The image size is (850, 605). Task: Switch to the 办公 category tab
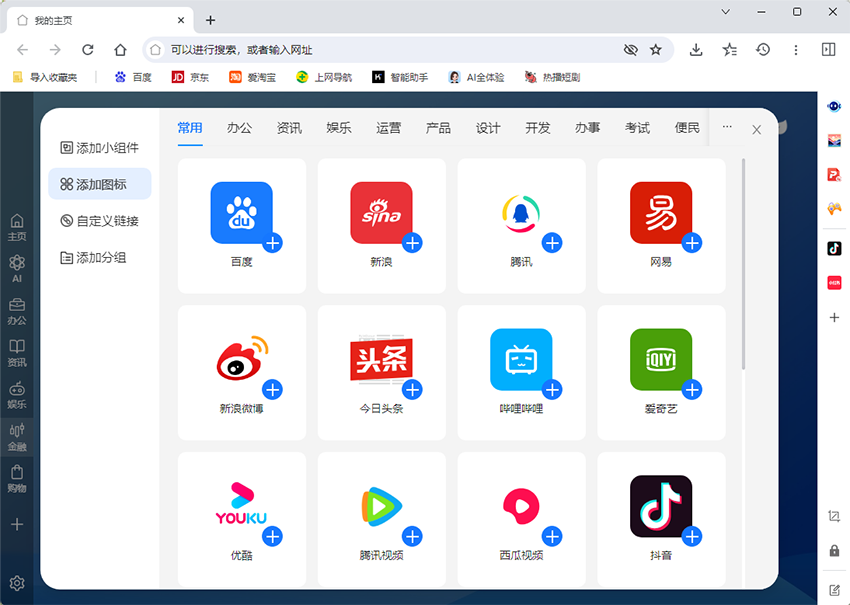(240, 128)
